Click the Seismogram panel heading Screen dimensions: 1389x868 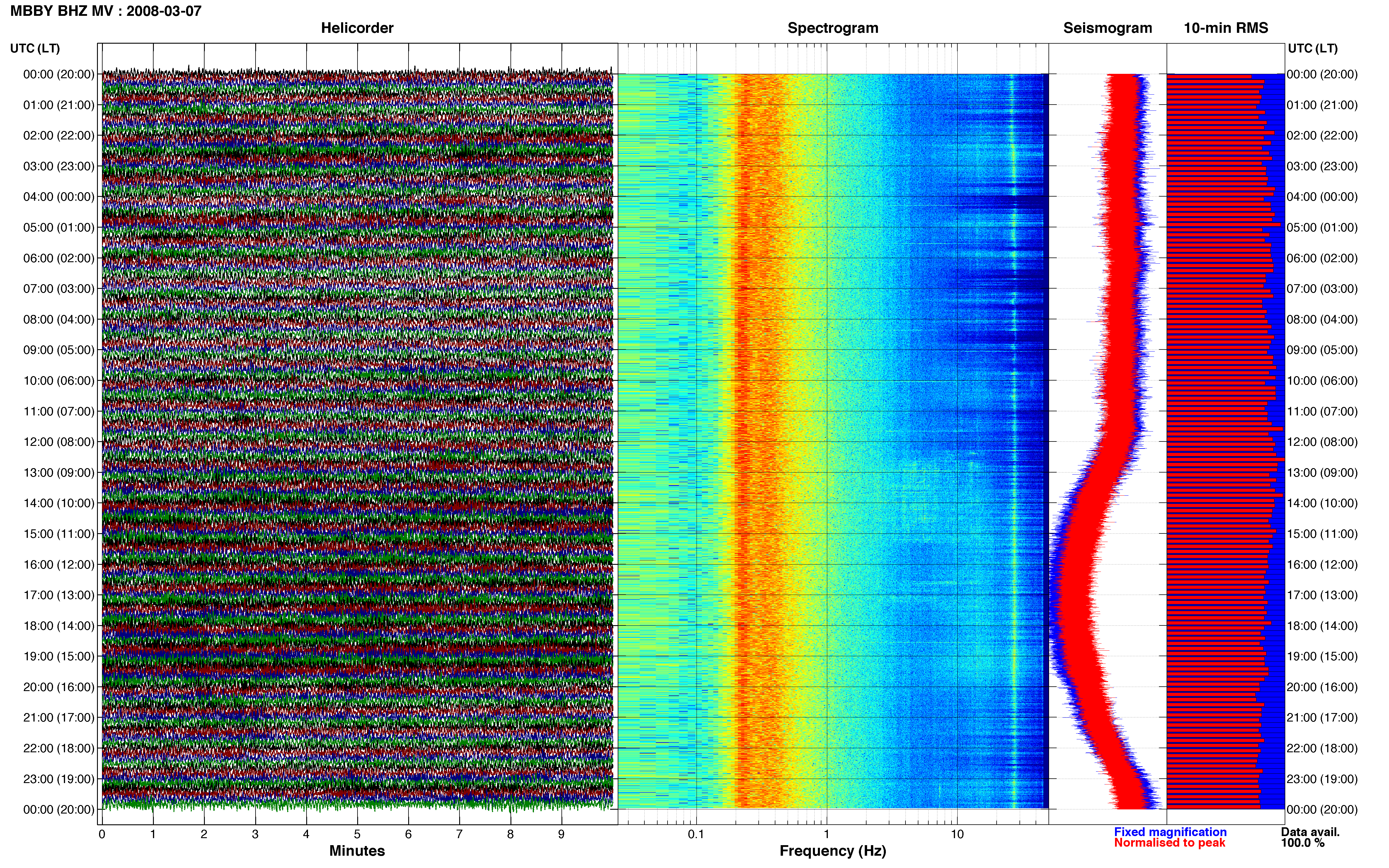point(1108,28)
